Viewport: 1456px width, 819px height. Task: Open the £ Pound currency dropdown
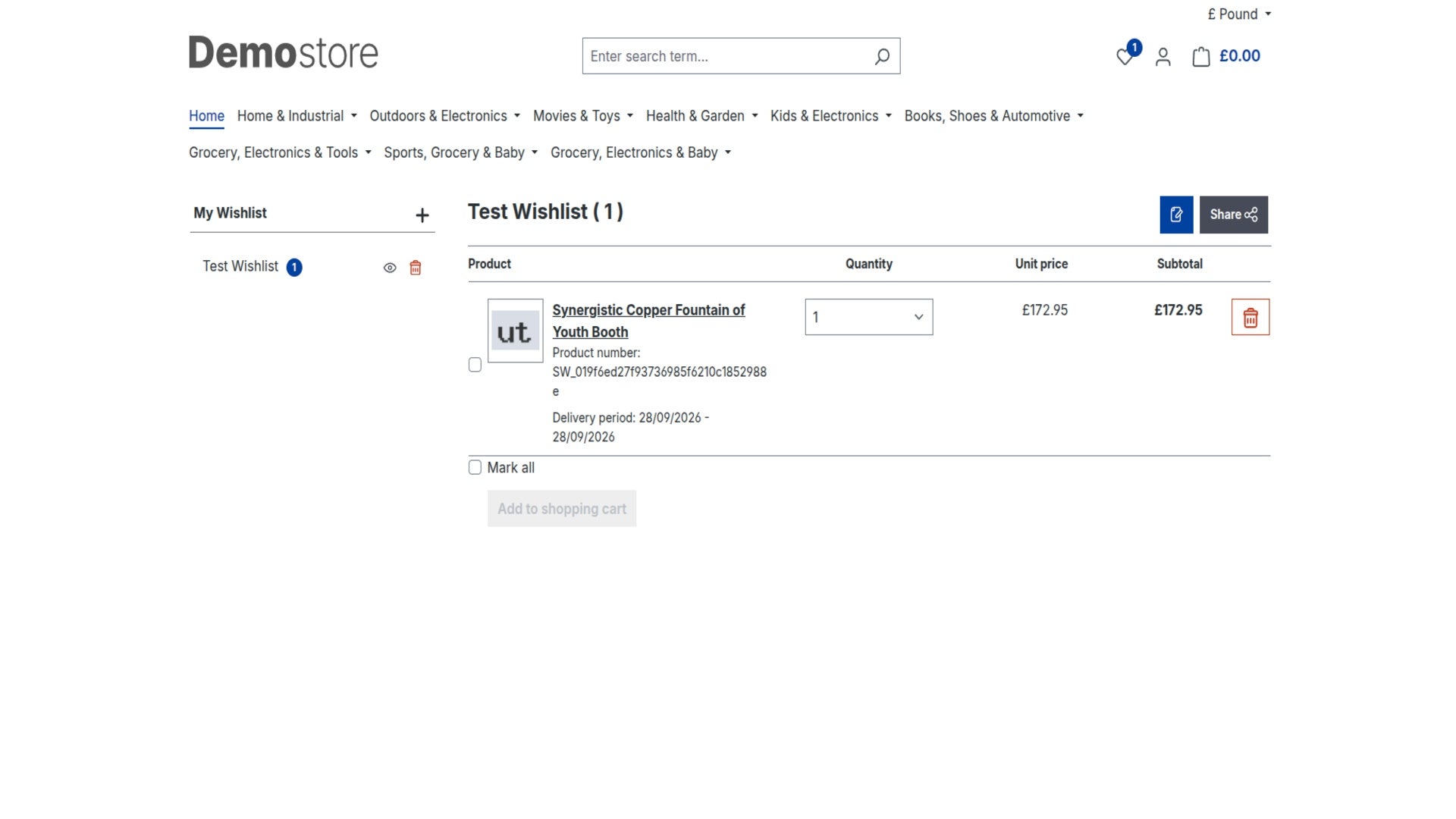1239,14
